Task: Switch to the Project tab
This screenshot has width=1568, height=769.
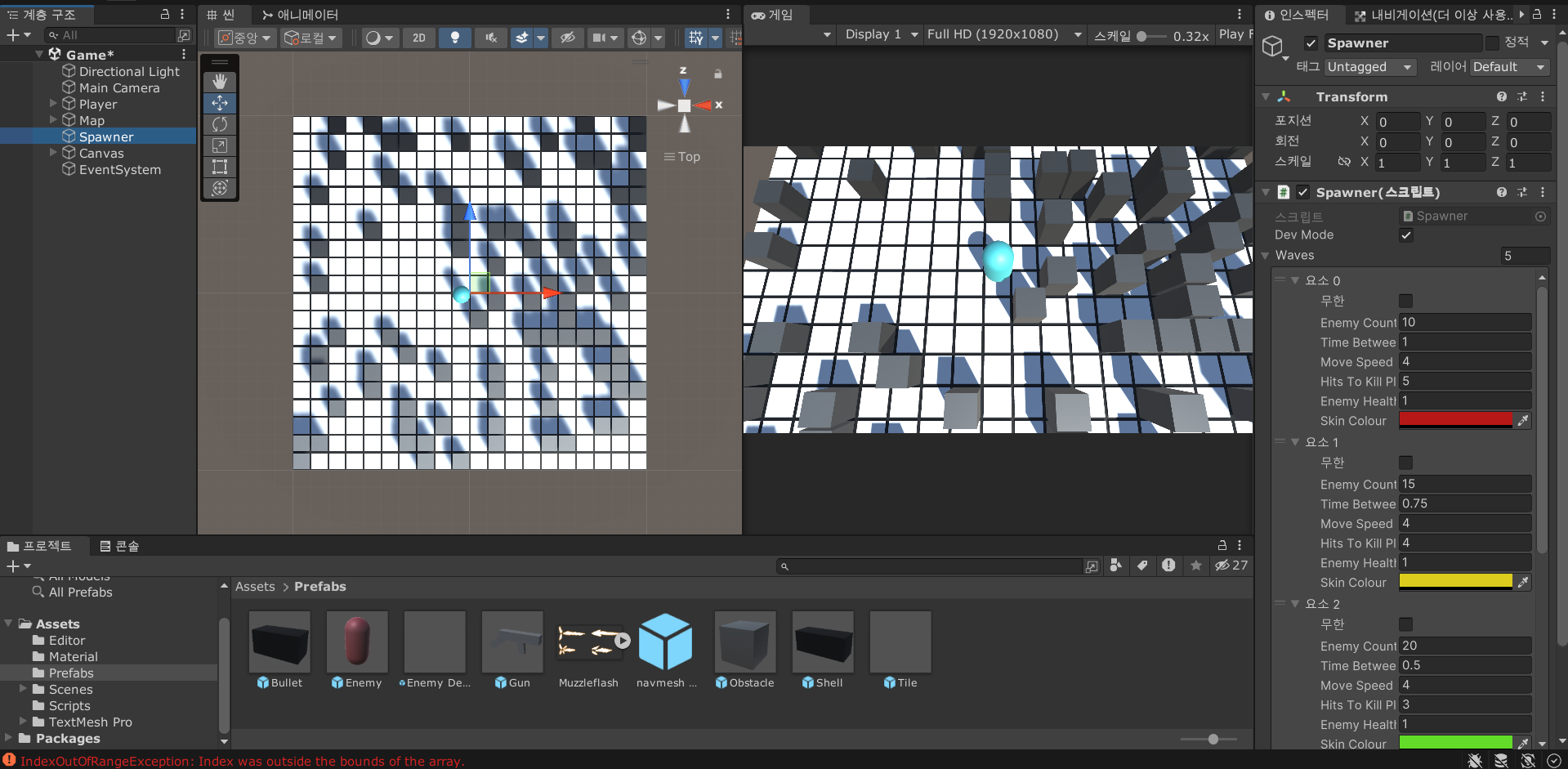Action: point(39,546)
